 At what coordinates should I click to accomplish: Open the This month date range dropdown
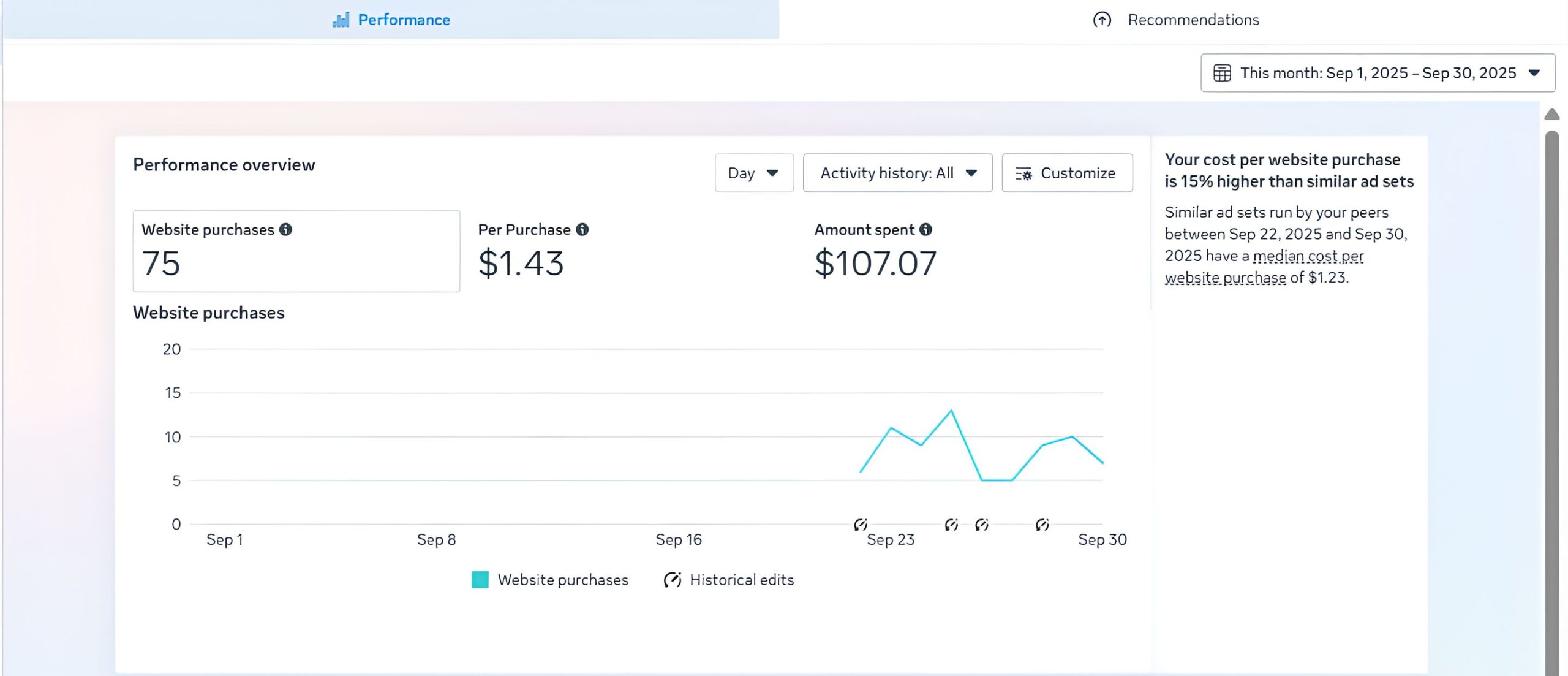point(1377,73)
